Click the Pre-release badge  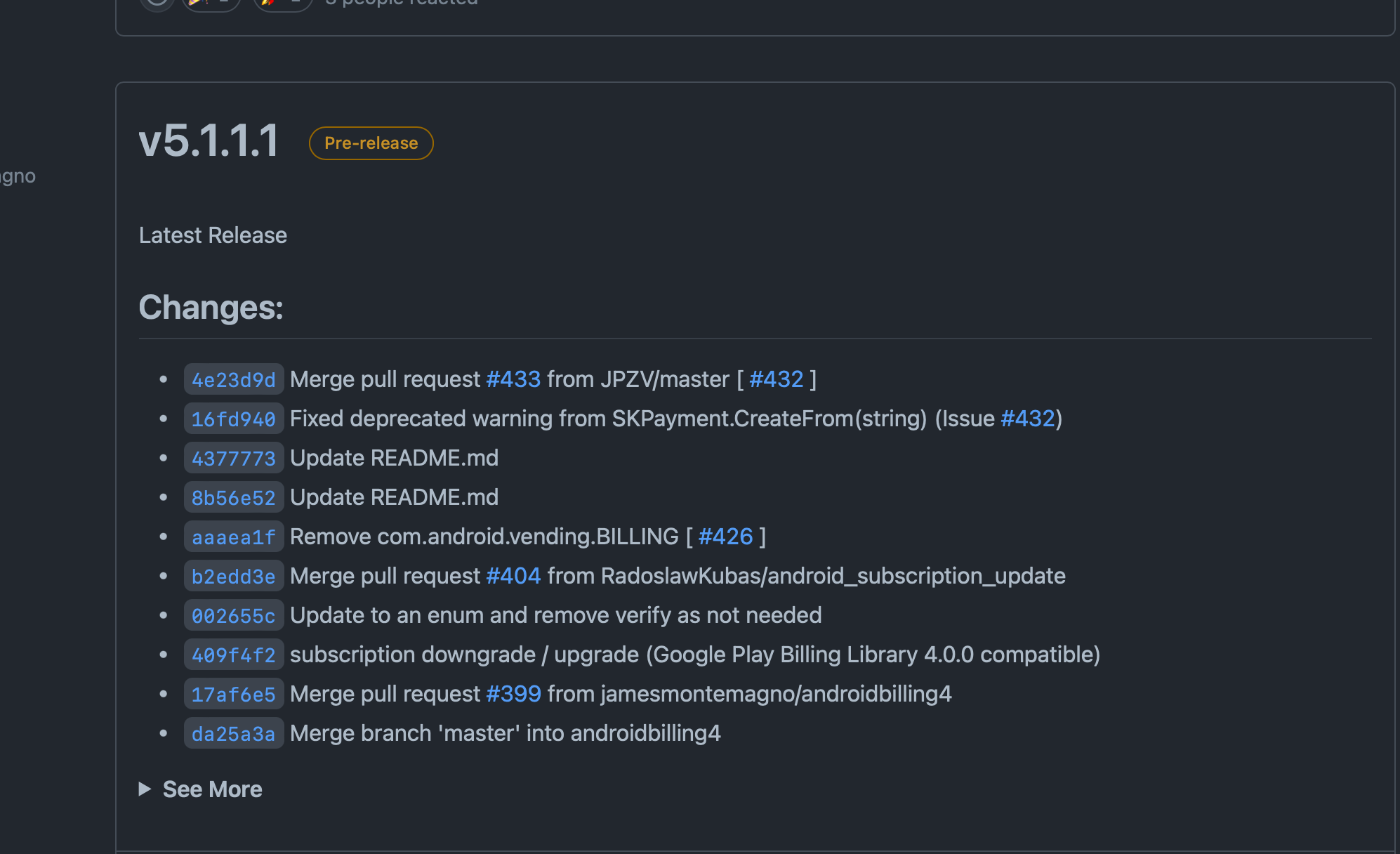click(371, 143)
